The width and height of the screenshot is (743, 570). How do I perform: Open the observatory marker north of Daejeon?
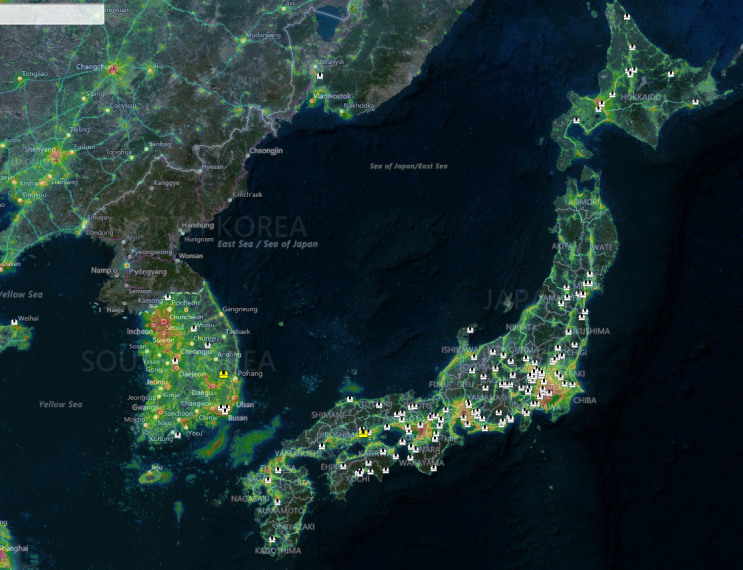tap(175, 362)
